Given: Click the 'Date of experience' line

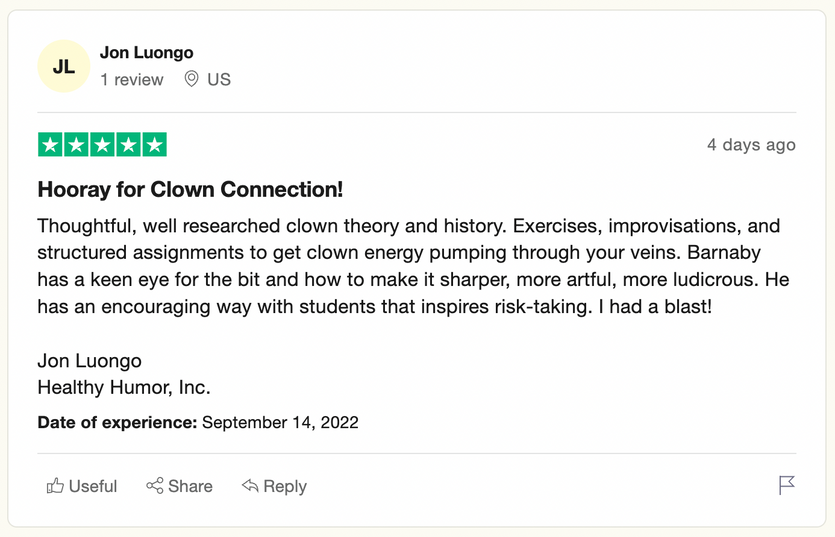Looking at the screenshot, I should pos(198,423).
